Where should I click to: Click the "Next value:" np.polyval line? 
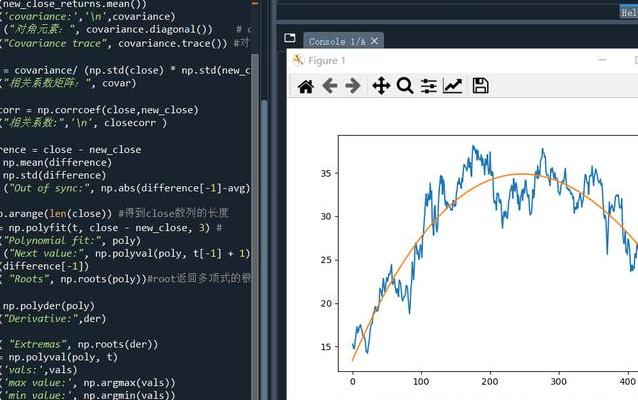[125, 253]
